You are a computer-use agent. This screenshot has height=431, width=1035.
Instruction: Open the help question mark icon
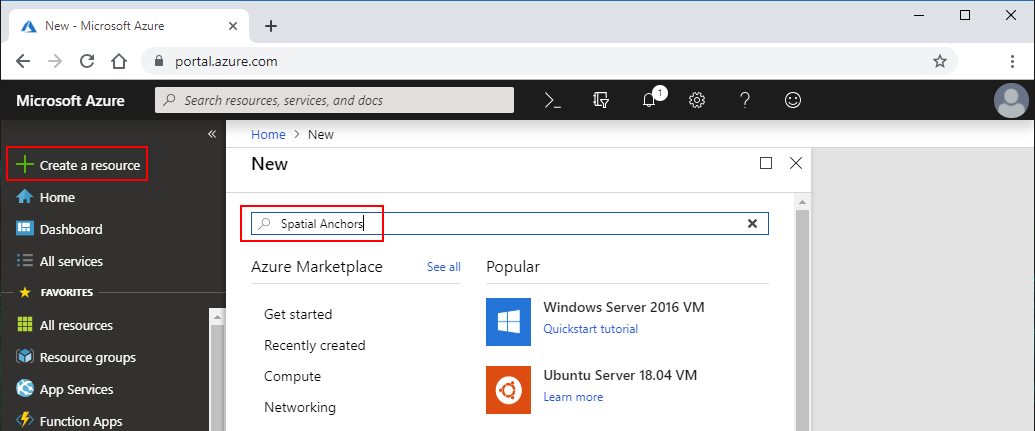click(745, 100)
